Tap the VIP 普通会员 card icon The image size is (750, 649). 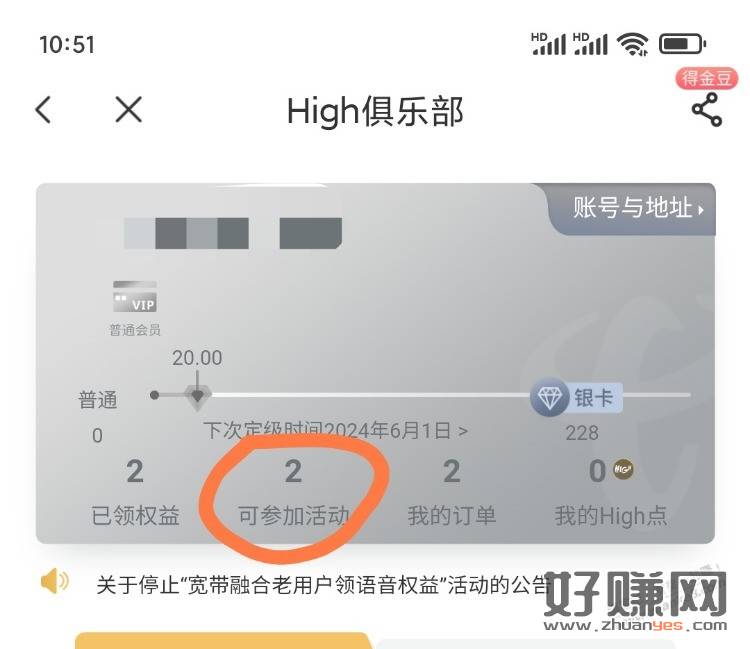point(135,297)
